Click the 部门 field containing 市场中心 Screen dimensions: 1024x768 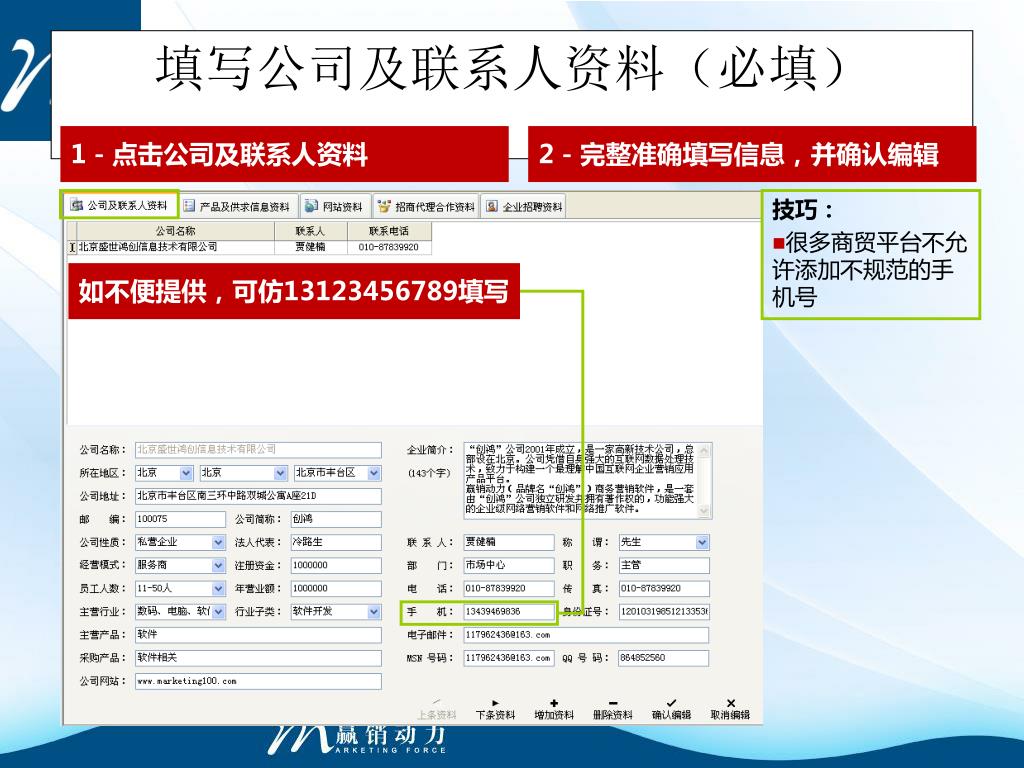coord(509,565)
